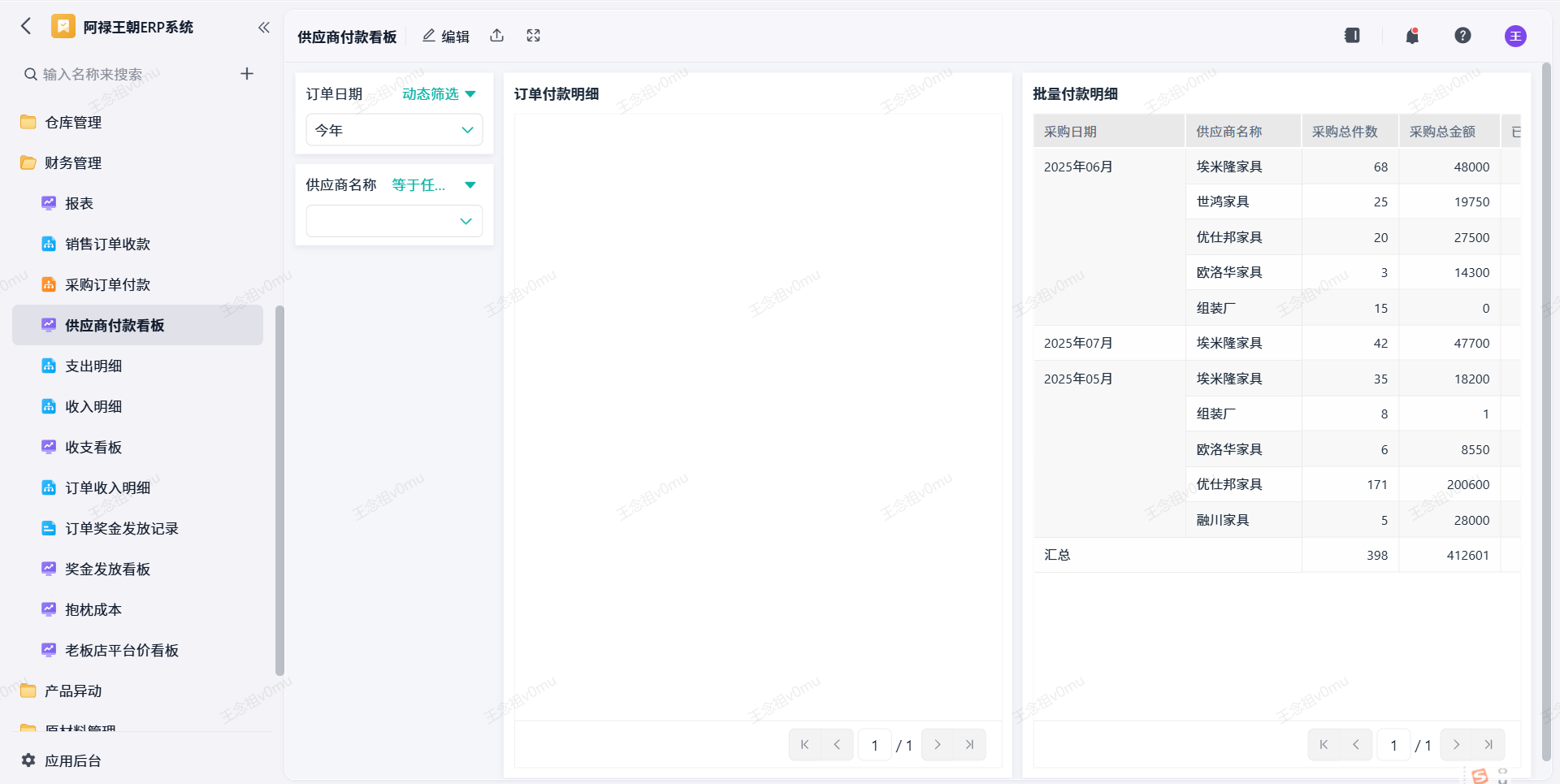Go to first page in 订单付款明细

tap(805, 745)
